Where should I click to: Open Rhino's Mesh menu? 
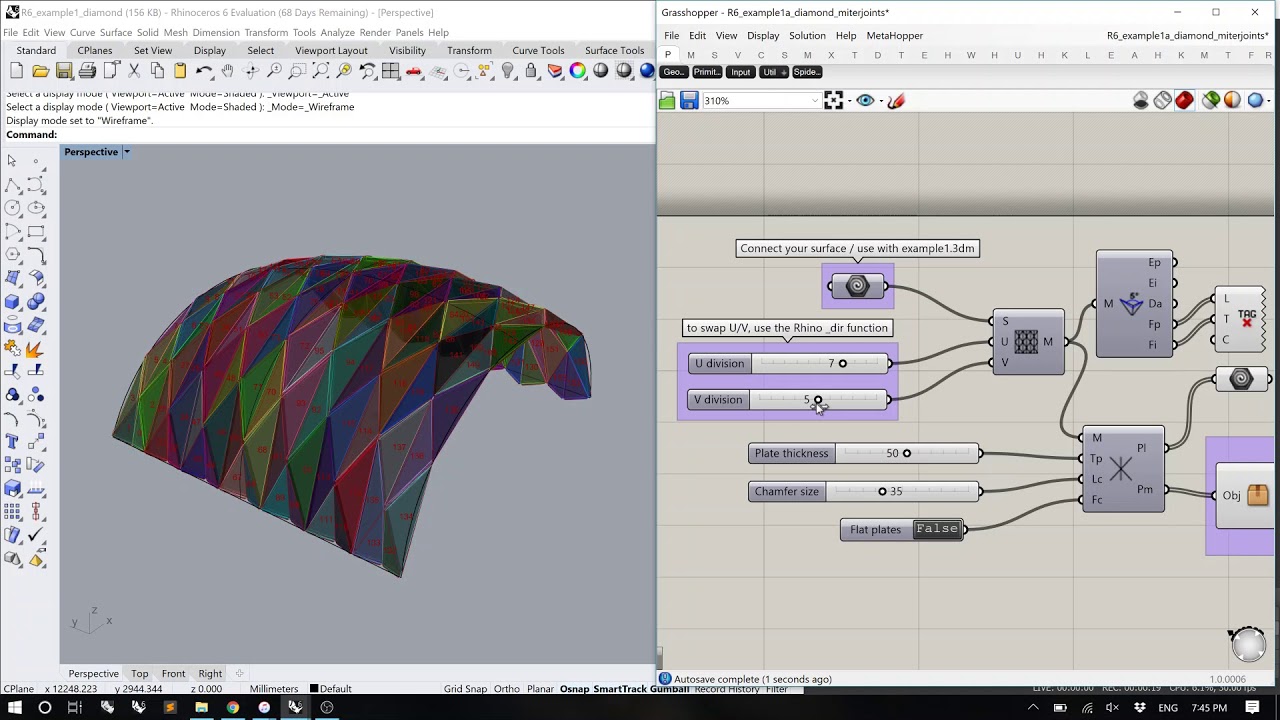[x=175, y=32]
